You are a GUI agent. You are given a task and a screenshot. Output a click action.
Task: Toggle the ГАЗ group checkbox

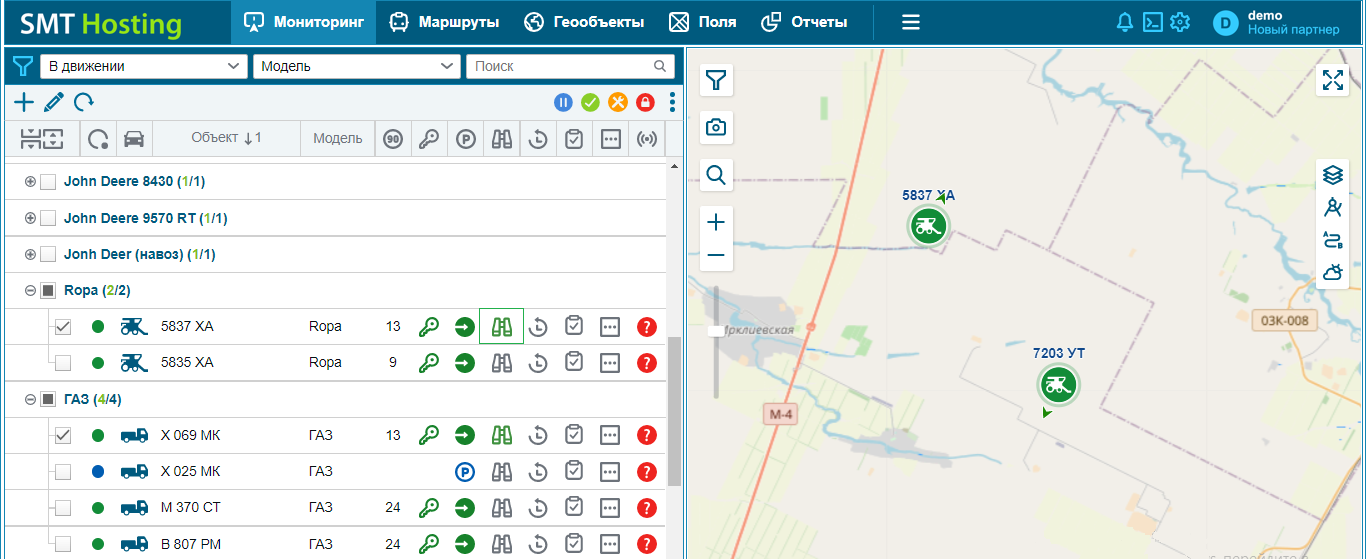click(x=47, y=399)
